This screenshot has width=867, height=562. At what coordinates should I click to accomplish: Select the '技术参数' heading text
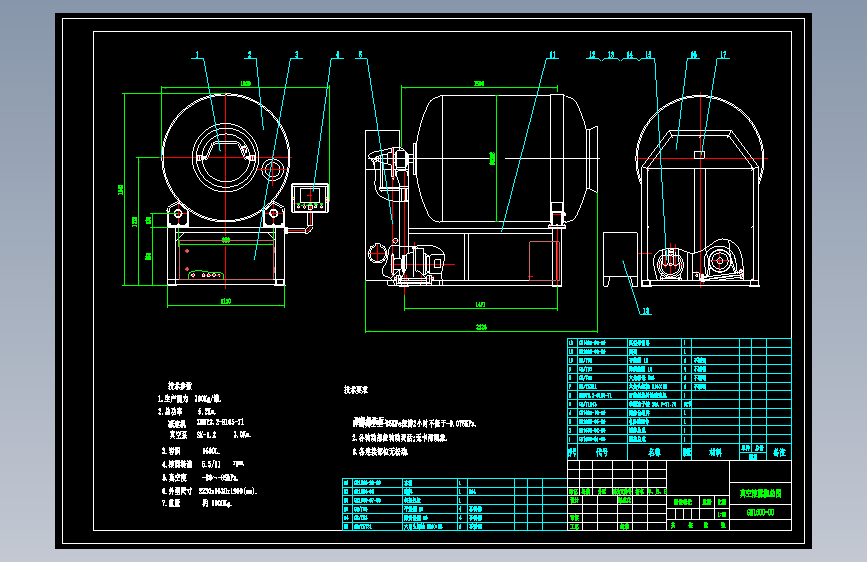click(180, 386)
